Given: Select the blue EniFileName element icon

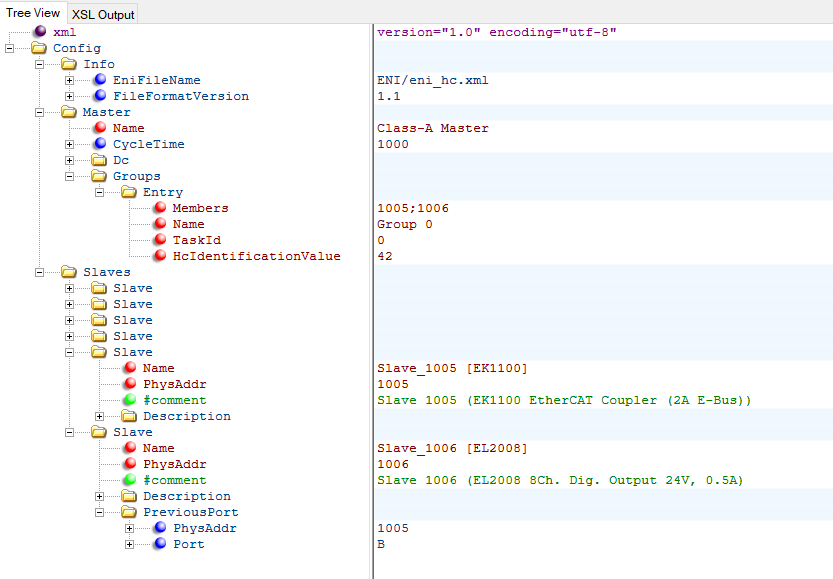Looking at the screenshot, I should 98,80.
